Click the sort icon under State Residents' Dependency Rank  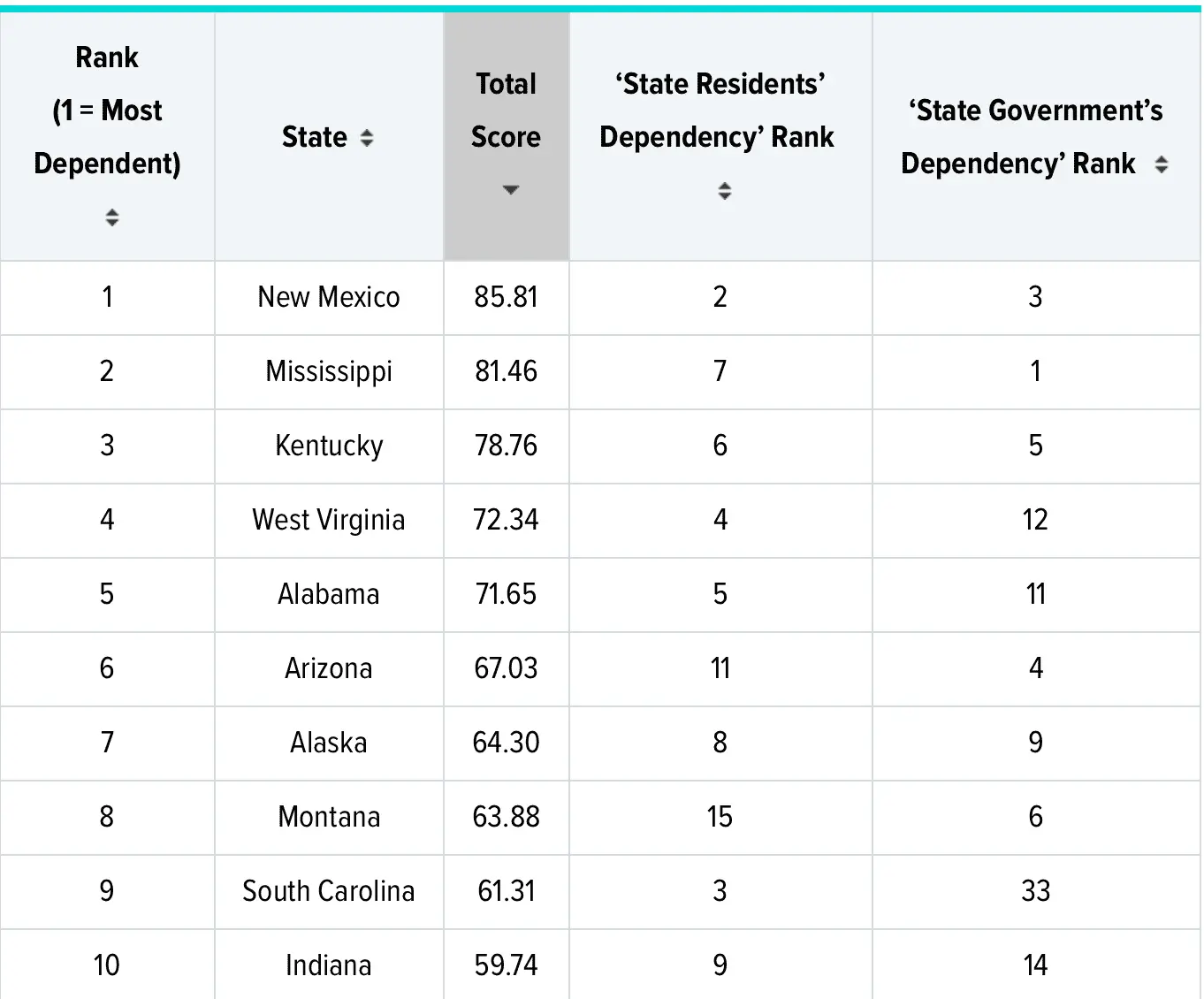click(x=724, y=191)
